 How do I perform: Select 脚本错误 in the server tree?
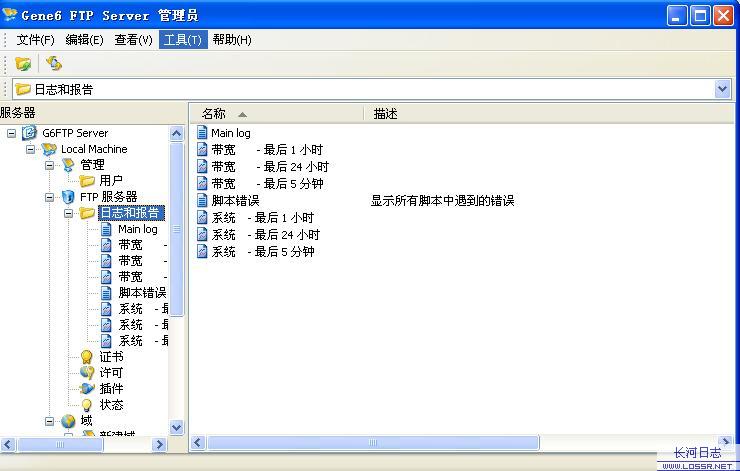pos(142,293)
